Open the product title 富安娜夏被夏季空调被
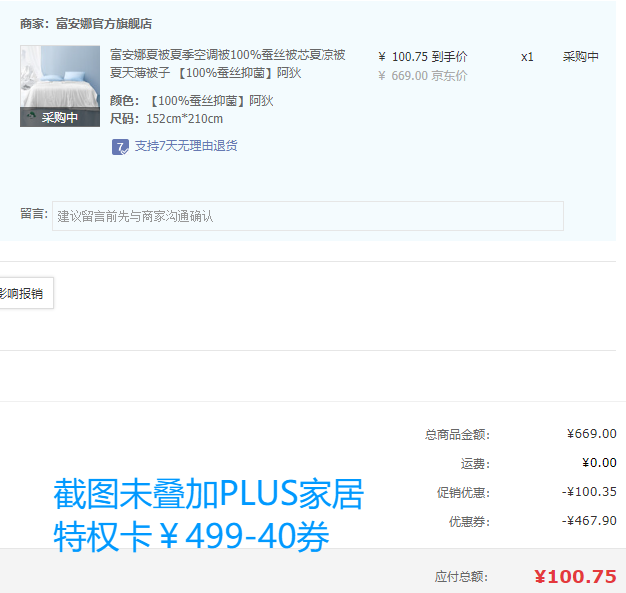The image size is (626, 593). click(x=228, y=63)
